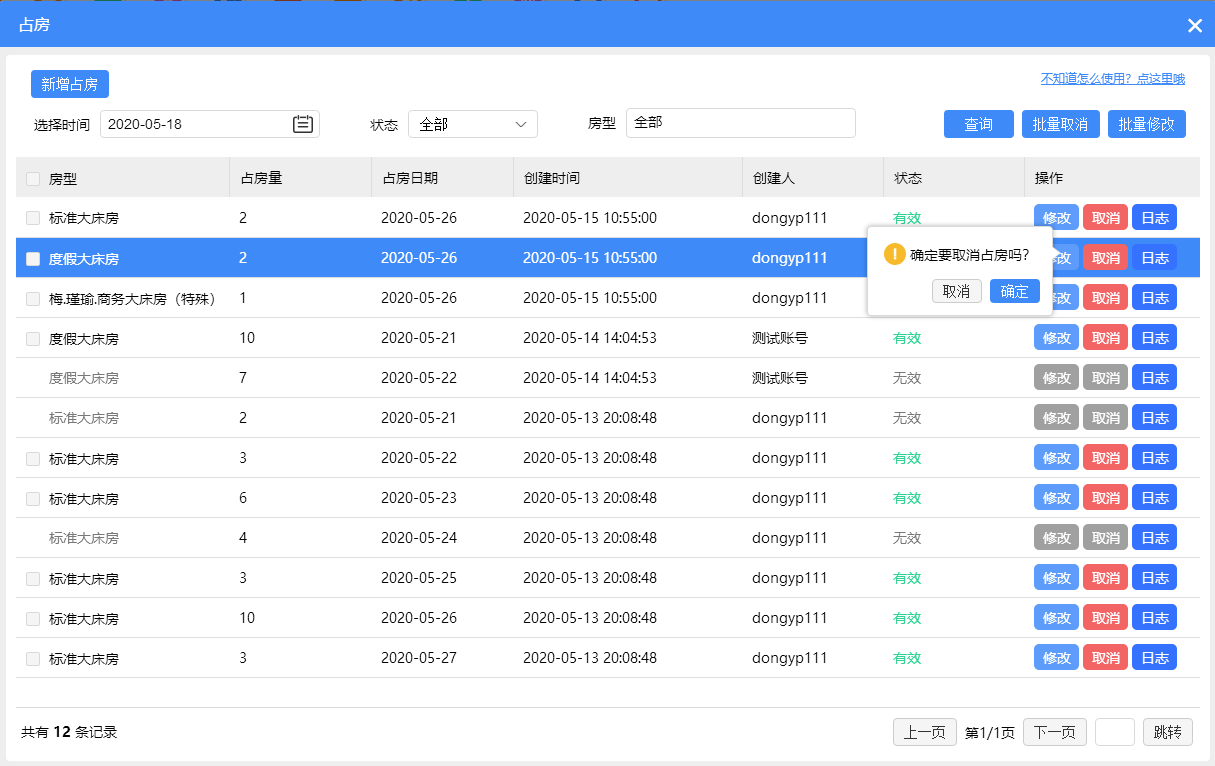Image resolution: width=1215 pixels, height=766 pixels.
Task: Select checkbox of 标准大床房 dated 2020-05-25
Action: click(33, 578)
